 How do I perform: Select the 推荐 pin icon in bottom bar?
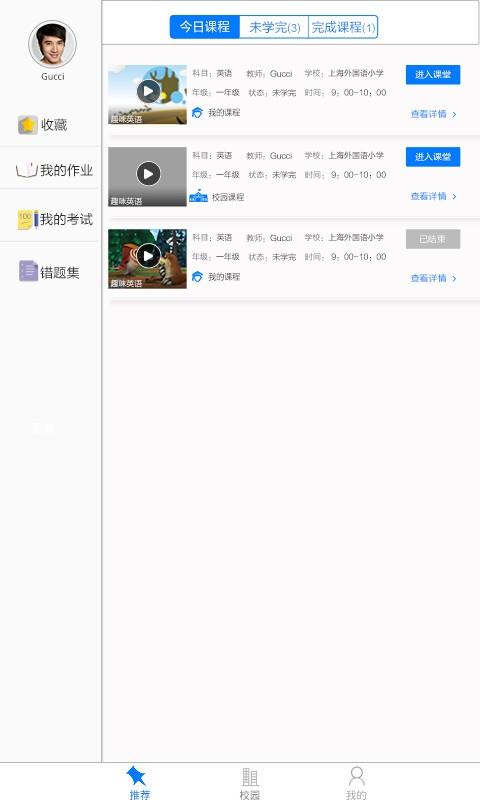coord(137,776)
